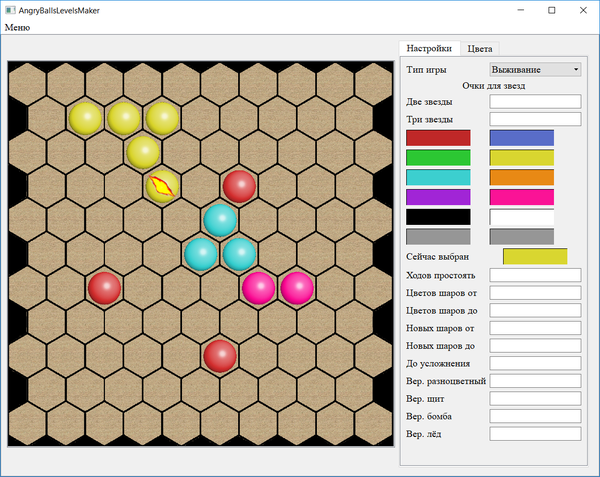Viewport: 600px width, 477px height.
Task: Pick the red color swatch
Action: pyautogui.click(x=438, y=138)
